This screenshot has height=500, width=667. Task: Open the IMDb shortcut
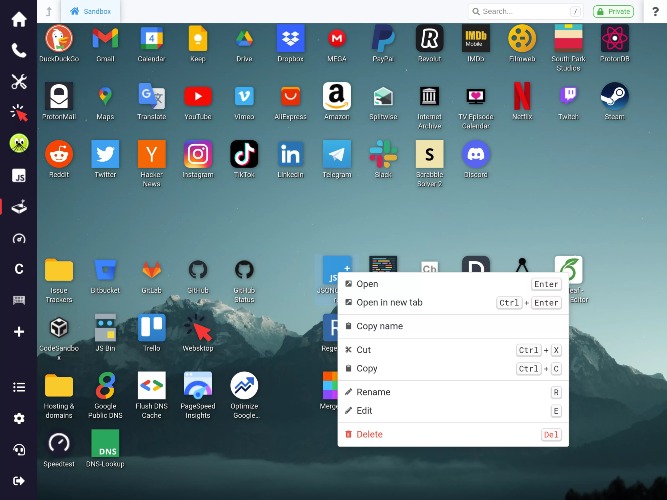476,38
